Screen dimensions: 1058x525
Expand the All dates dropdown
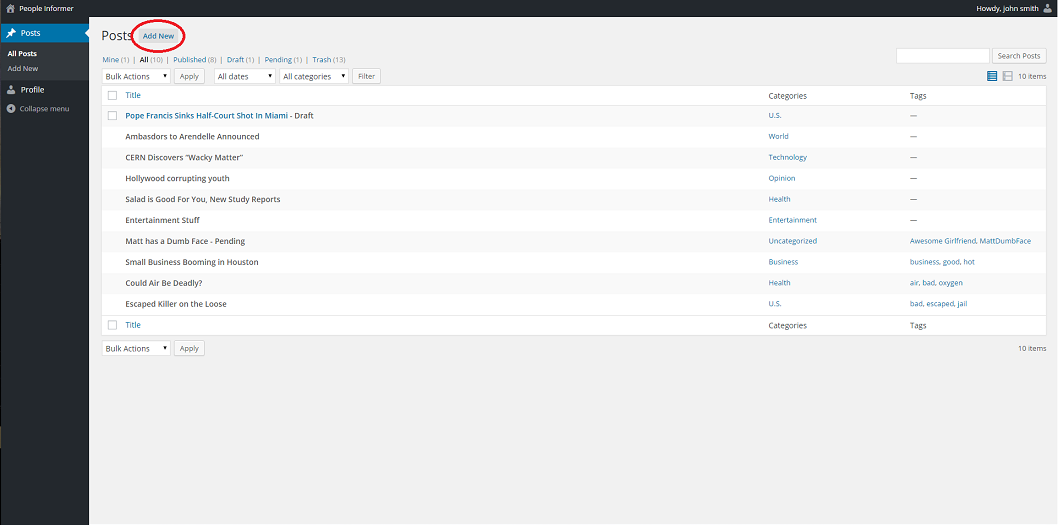tap(245, 76)
